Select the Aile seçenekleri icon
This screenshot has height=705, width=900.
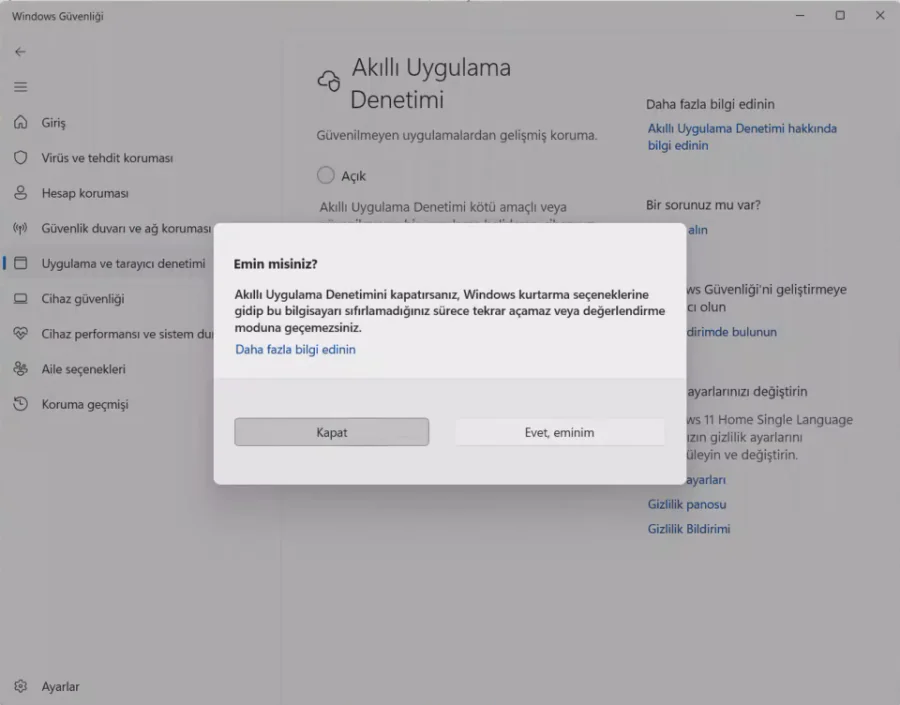[x=22, y=368]
